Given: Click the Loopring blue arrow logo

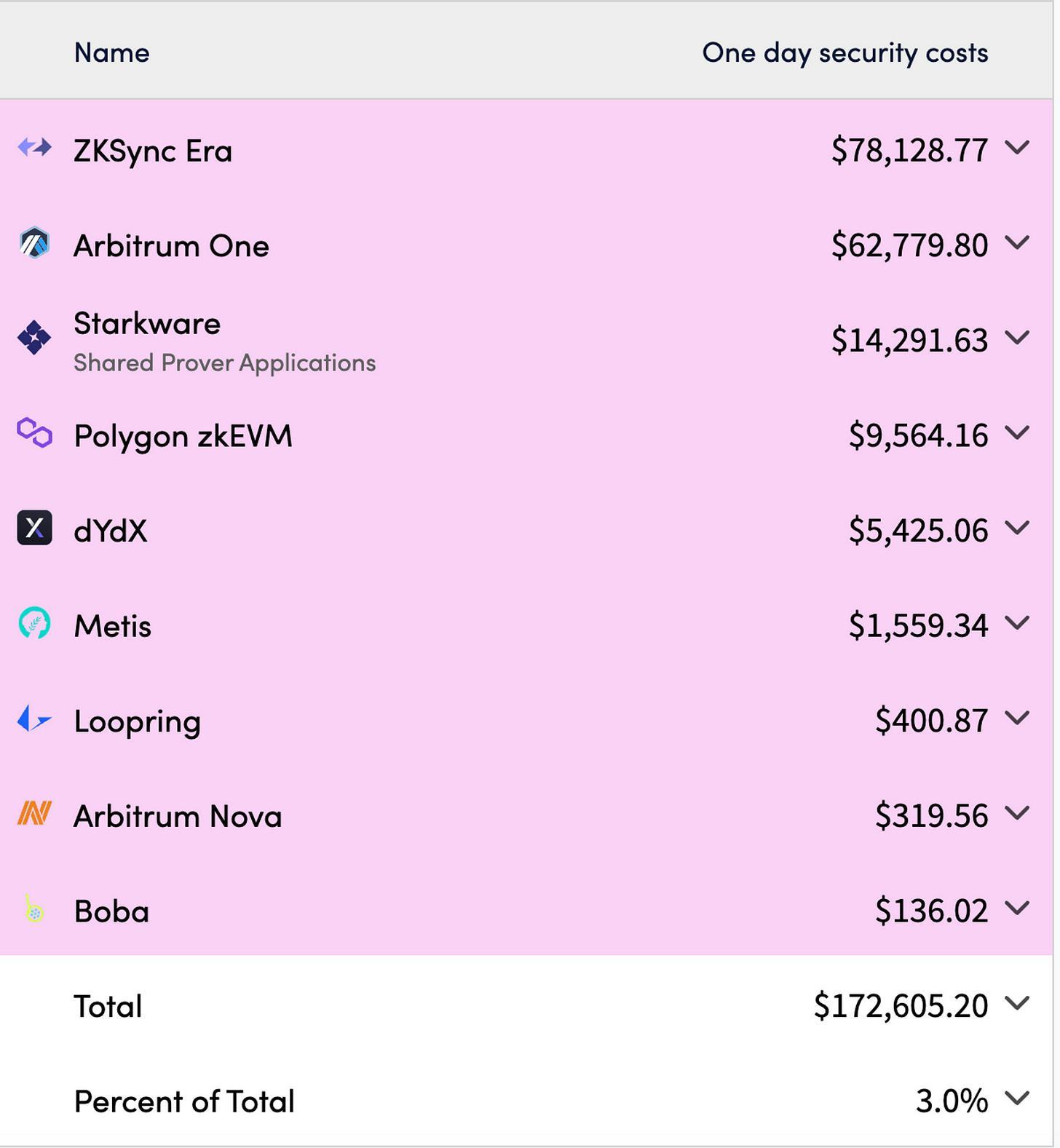Looking at the screenshot, I should pos(34,719).
